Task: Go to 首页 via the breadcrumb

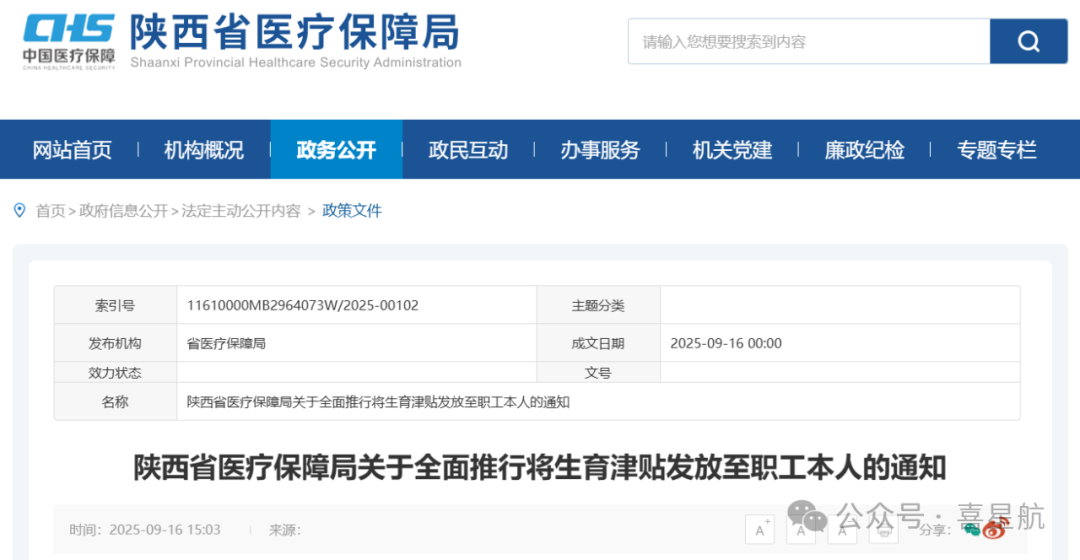Action: (x=50, y=211)
